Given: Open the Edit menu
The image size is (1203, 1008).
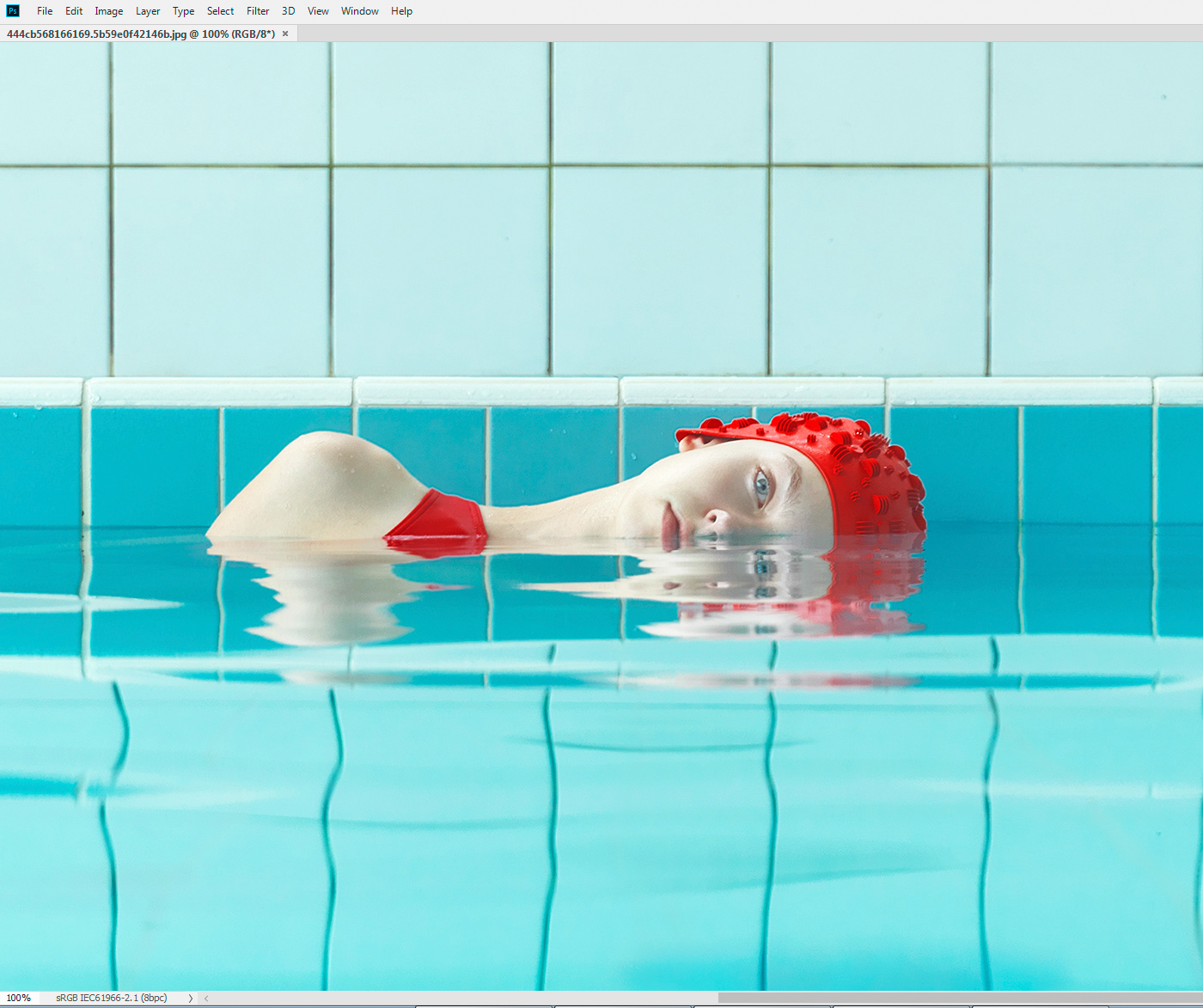Looking at the screenshot, I should click(x=74, y=11).
